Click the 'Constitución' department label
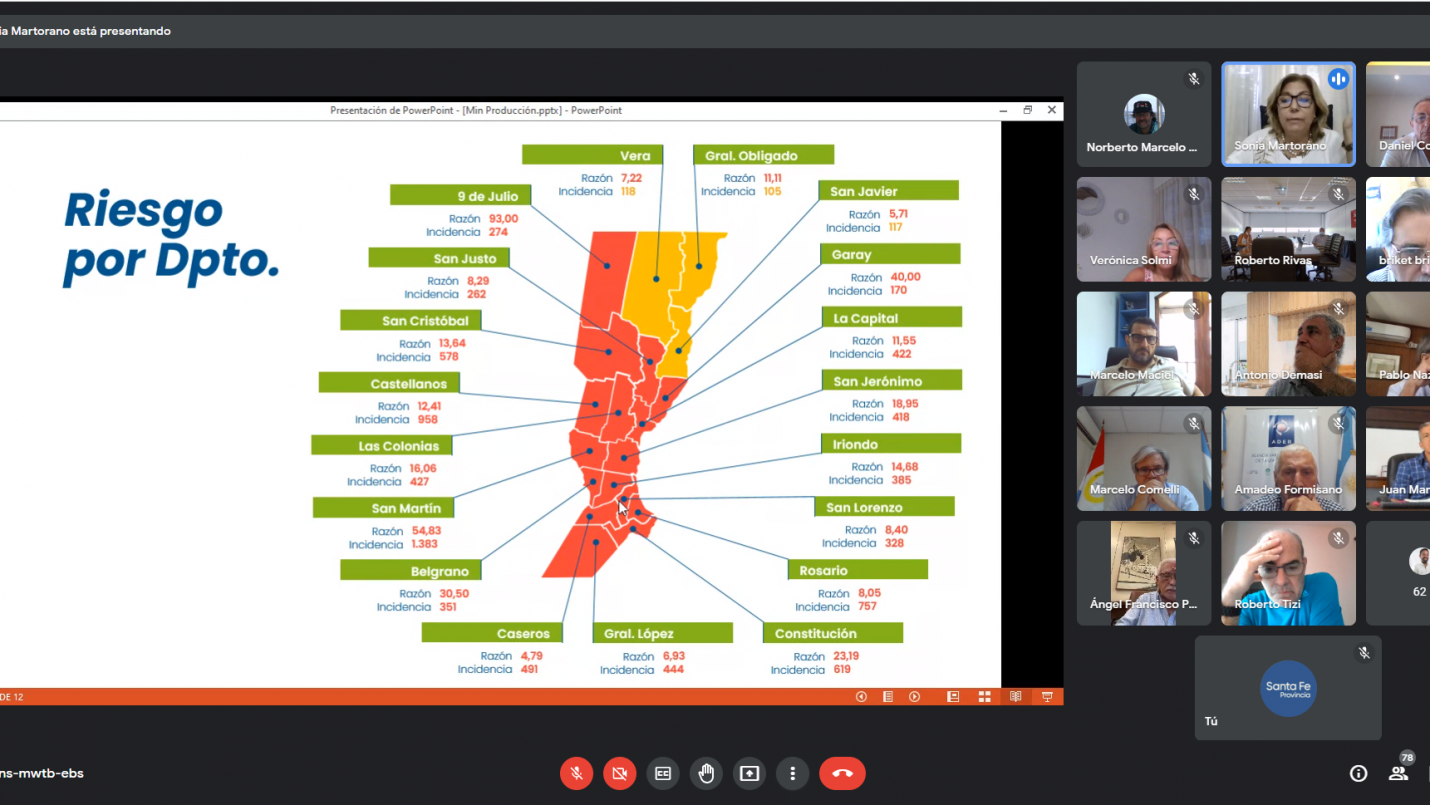The width and height of the screenshot is (1430, 805). click(x=832, y=632)
